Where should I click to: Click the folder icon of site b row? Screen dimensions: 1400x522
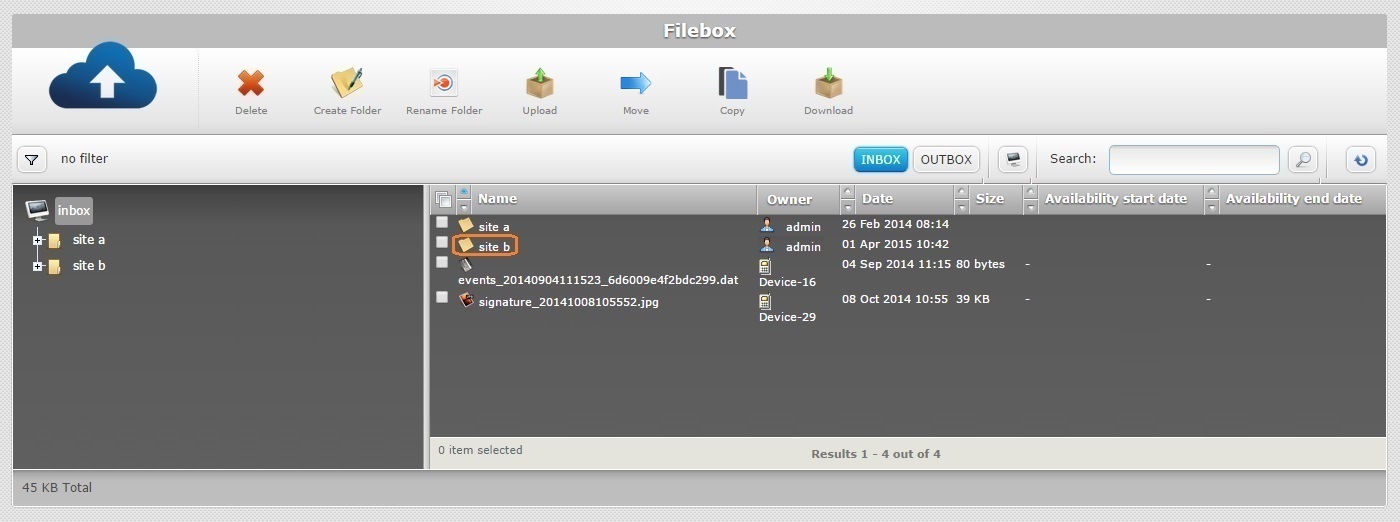(x=466, y=245)
